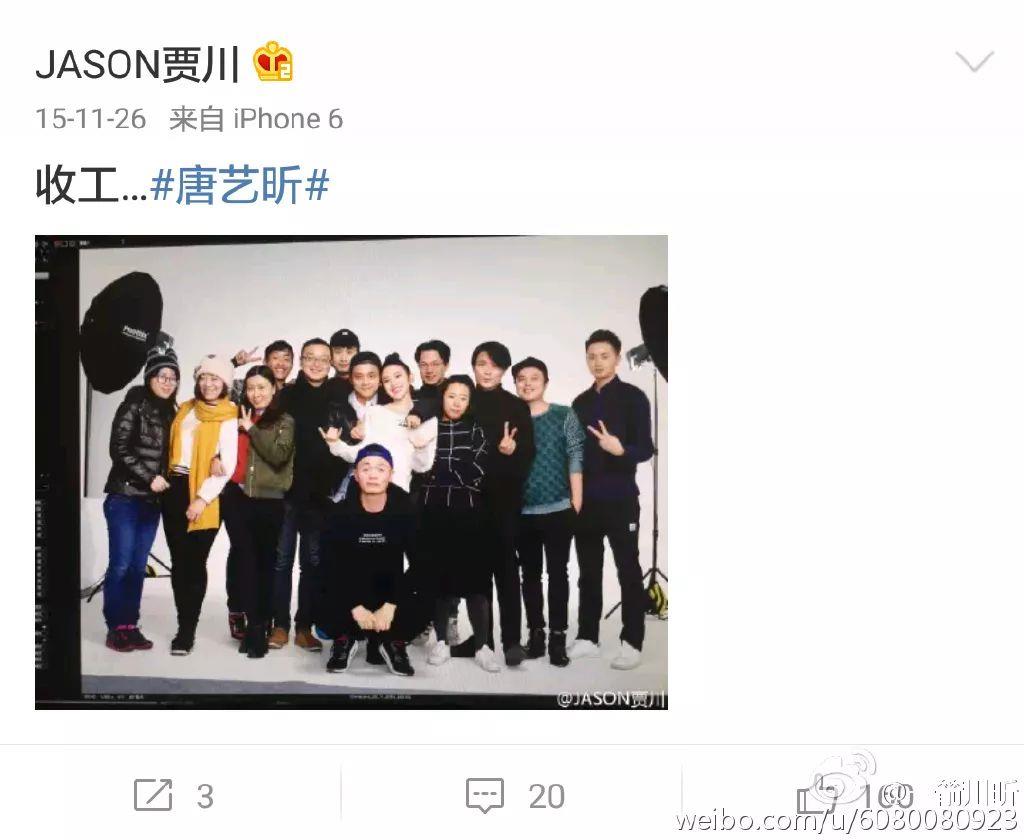Click the crown membership badge icon

273,61
